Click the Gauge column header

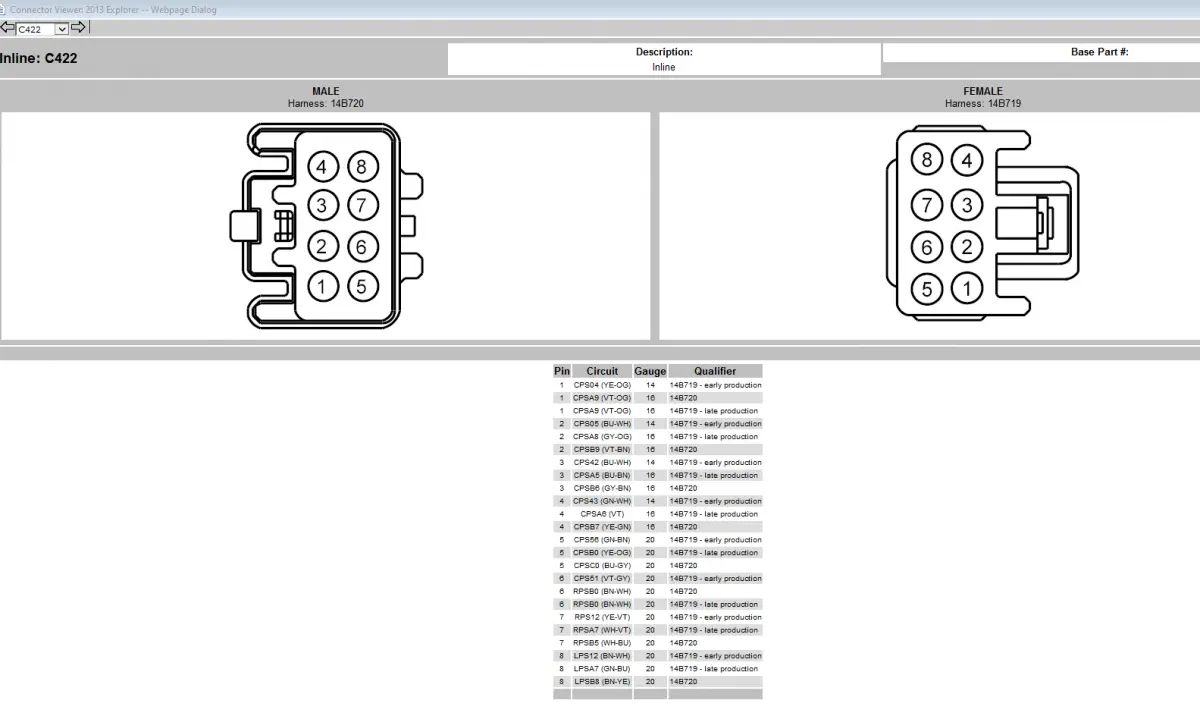pyautogui.click(x=650, y=371)
